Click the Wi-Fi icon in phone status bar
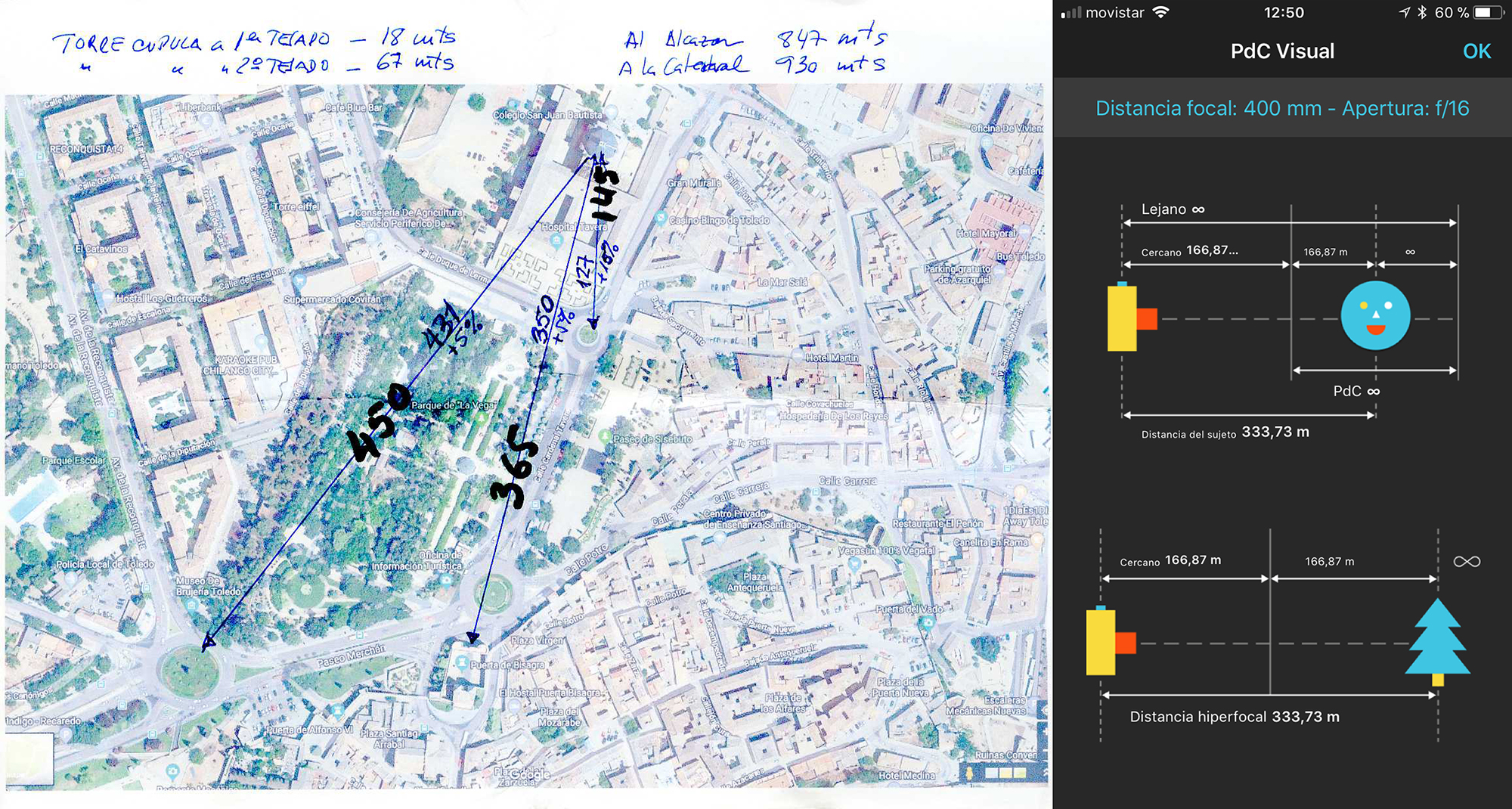The height and width of the screenshot is (809, 1512). (x=1160, y=13)
